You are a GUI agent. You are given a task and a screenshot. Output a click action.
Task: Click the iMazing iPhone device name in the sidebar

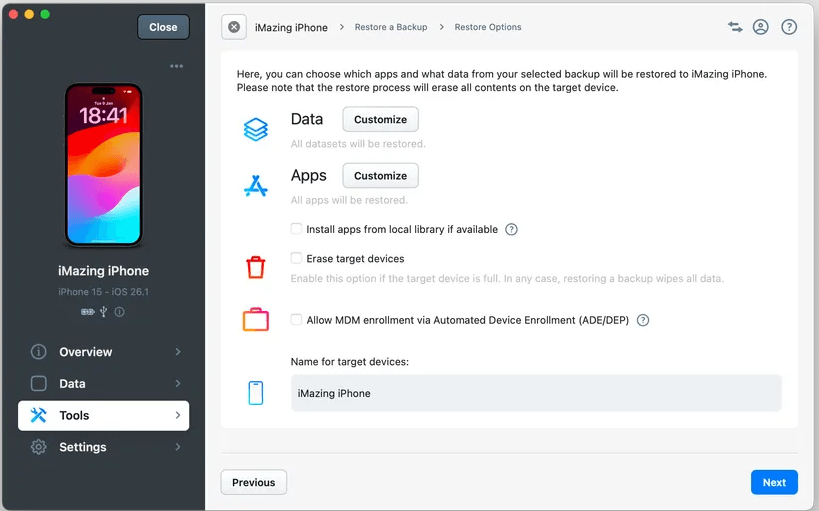[x=103, y=271]
